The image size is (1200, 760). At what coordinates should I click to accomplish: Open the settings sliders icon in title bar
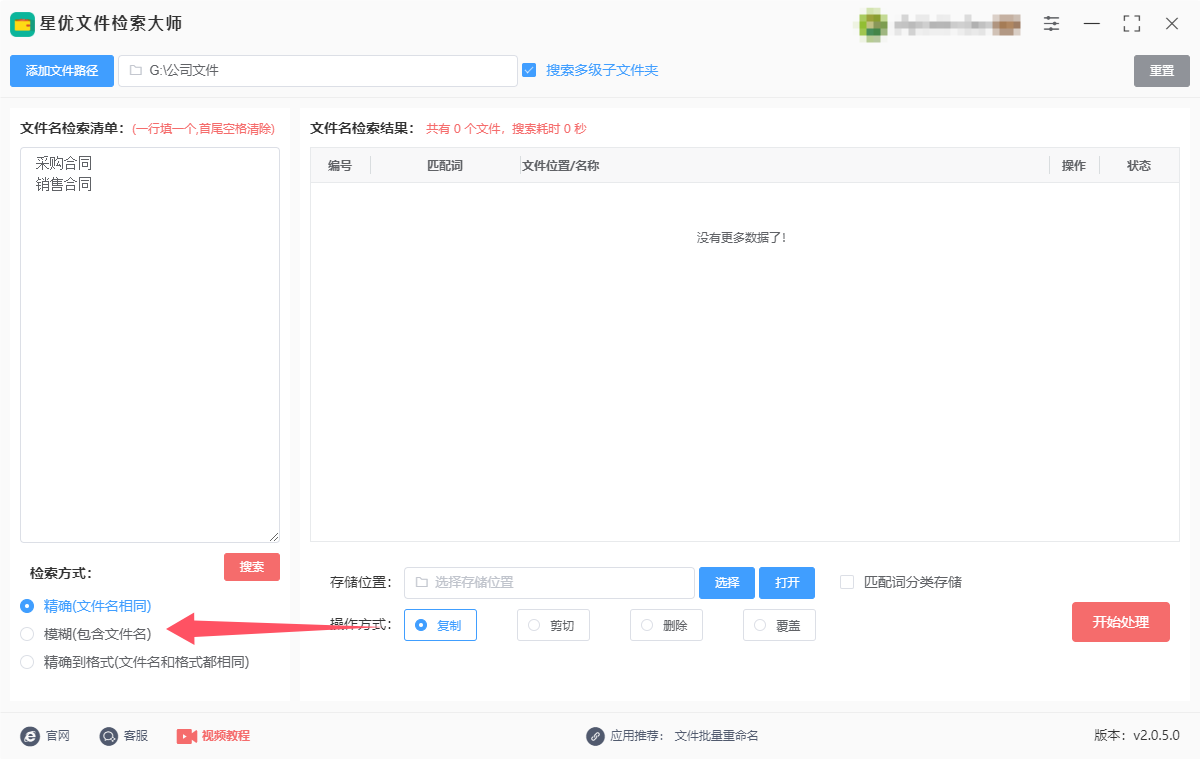pyautogui.click(x=1052, y=24)
